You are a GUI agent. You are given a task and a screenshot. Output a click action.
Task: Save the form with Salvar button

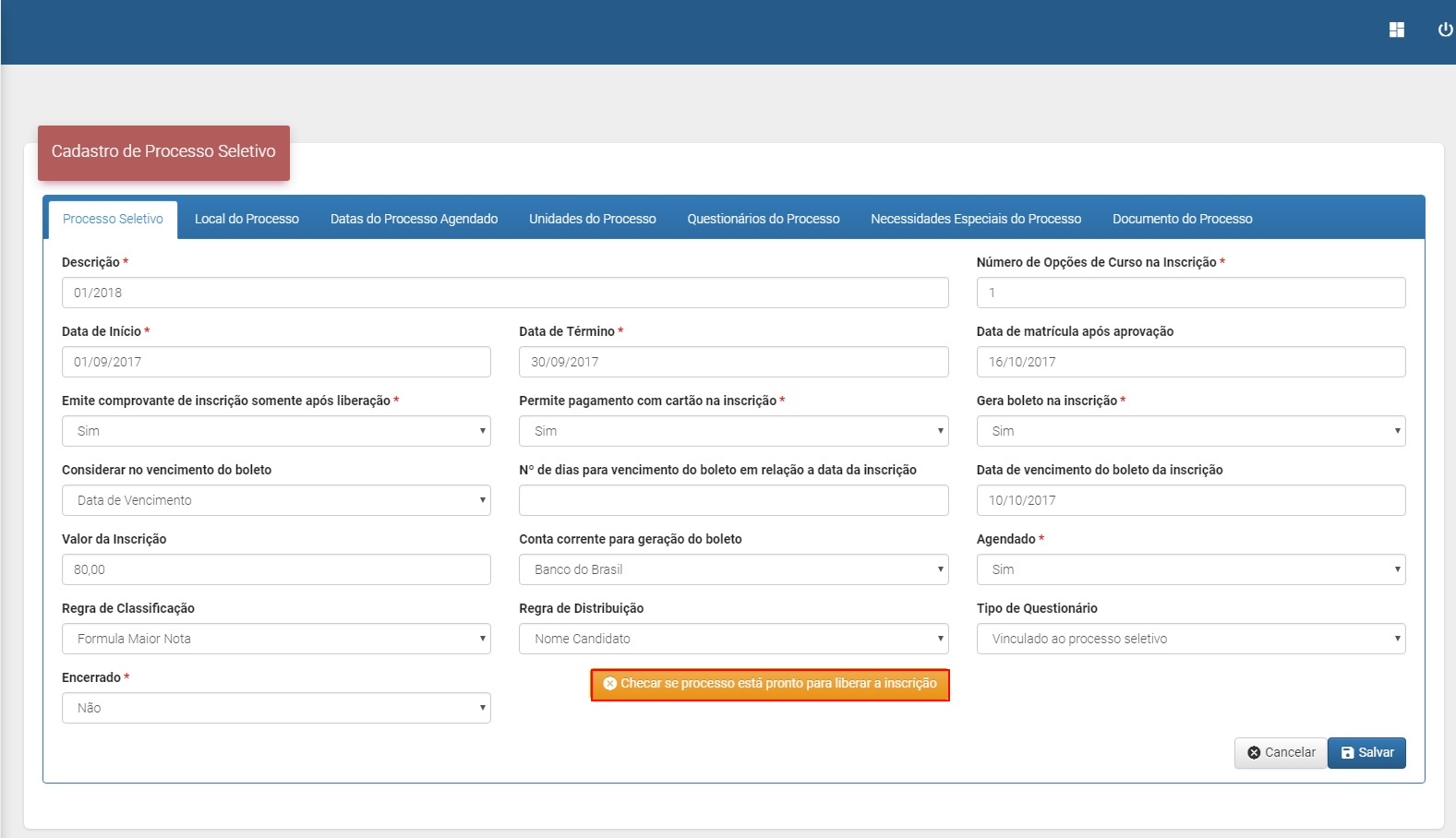click(x=1366, y=752)
